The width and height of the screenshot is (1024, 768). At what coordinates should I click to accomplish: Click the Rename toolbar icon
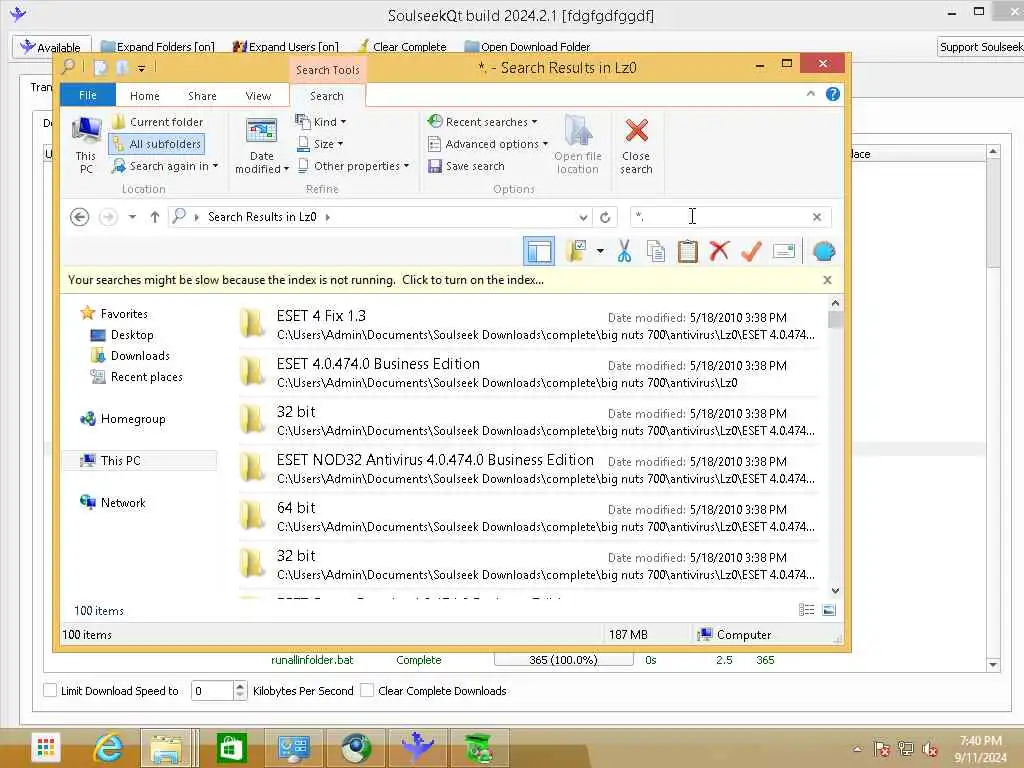(784, 251)
